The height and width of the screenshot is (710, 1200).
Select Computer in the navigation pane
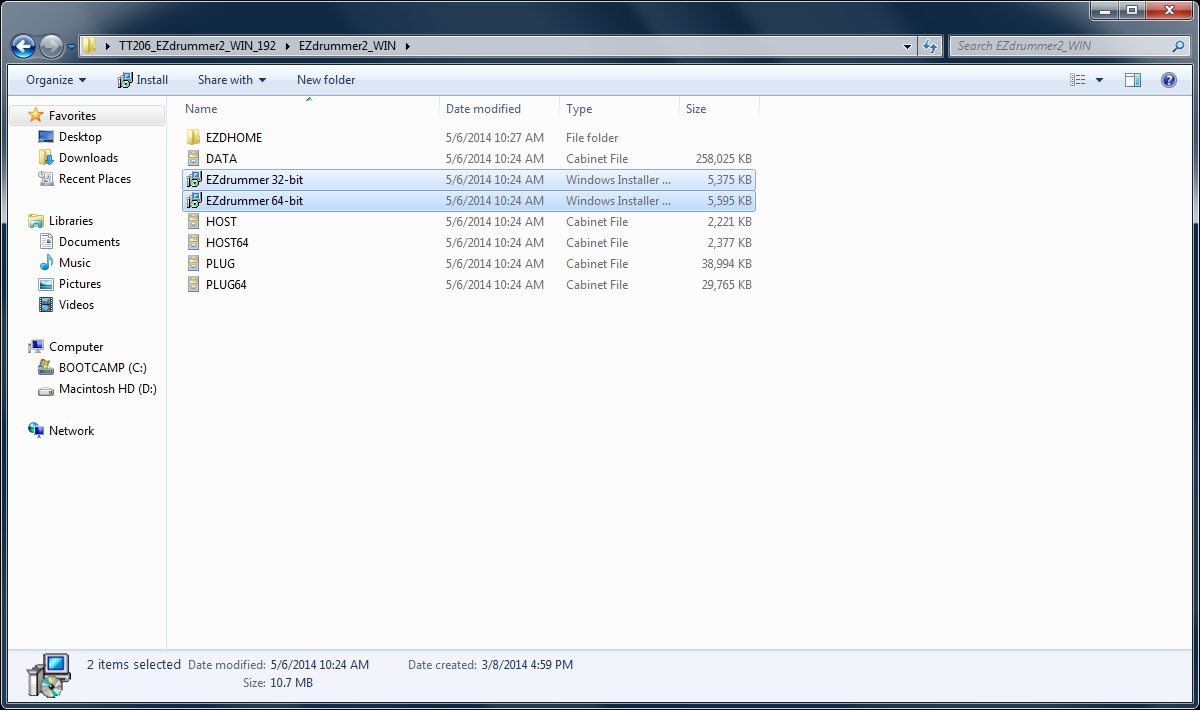[76, 347]
